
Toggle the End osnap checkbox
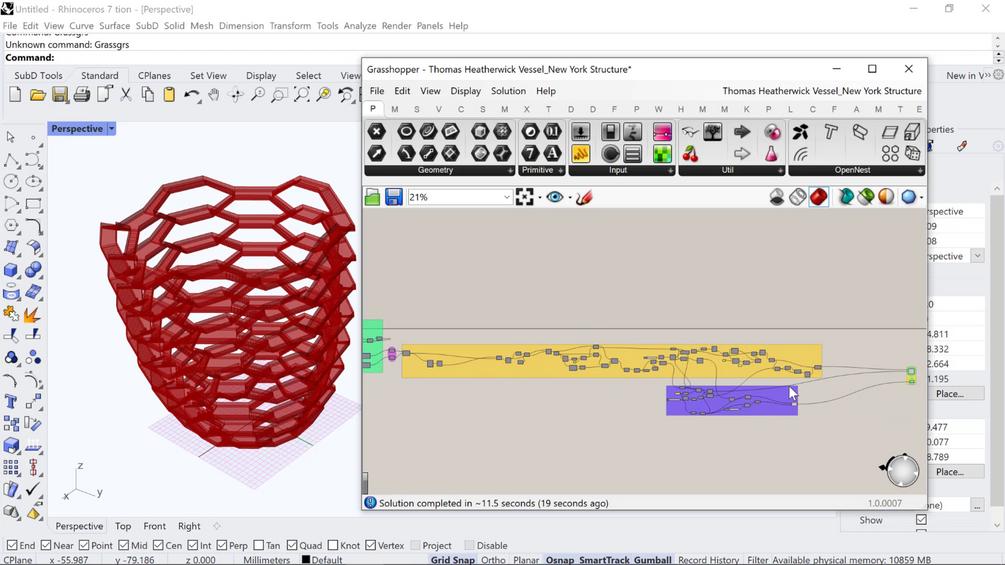point(11,545)
